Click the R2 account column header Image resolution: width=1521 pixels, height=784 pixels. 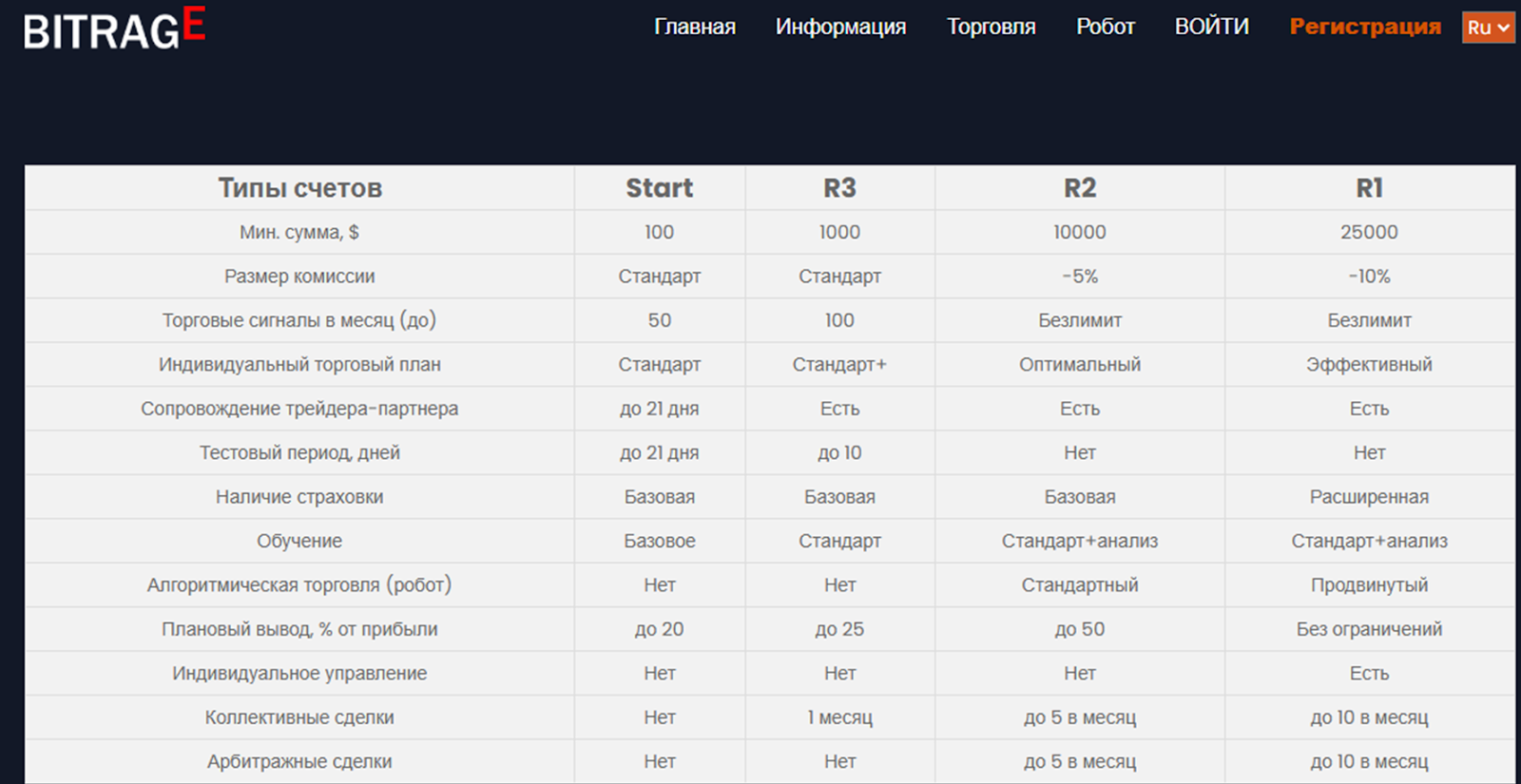point(1080,188)
